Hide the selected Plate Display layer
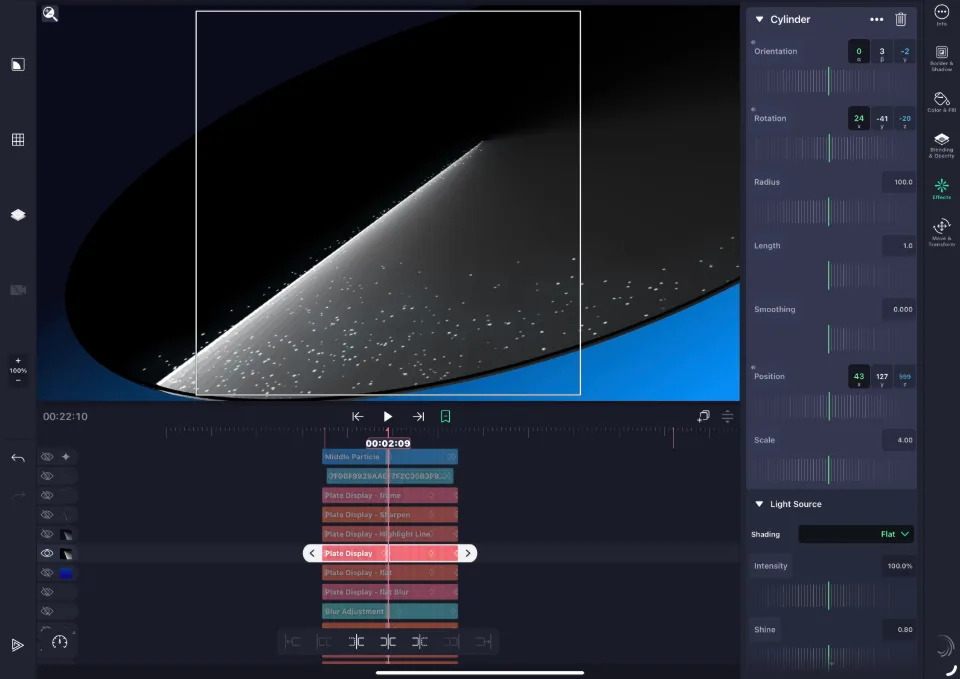This screenshot has height=679, width=960. coord(47,553)
